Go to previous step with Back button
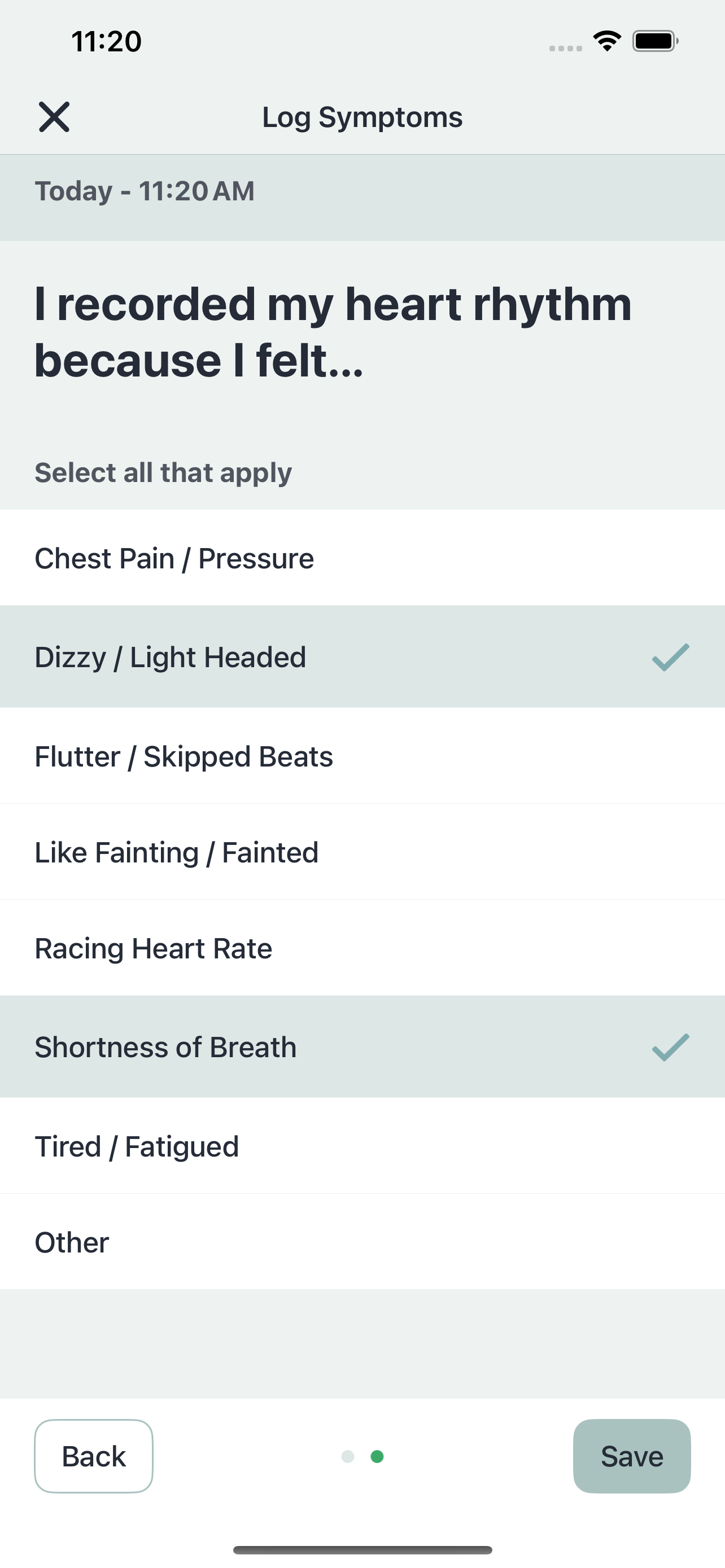Image resolution: width=725 pixels, height=1568 pixels. tap(94, 1456)
